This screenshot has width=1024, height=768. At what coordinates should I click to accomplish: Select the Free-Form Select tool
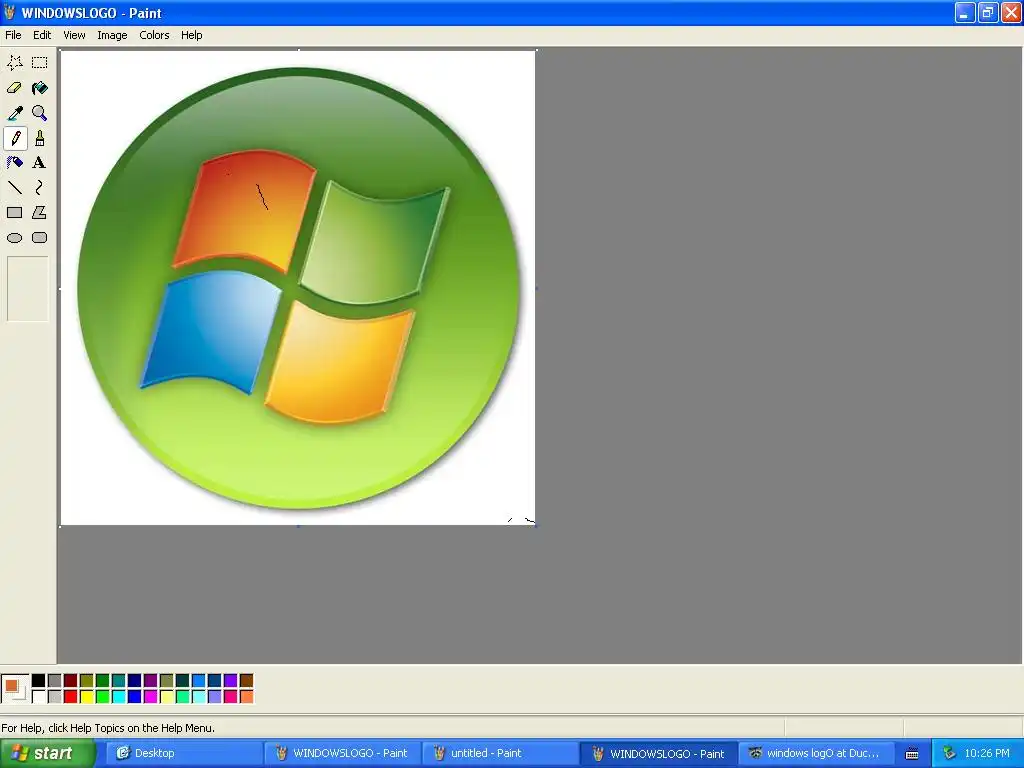point(14,63)
